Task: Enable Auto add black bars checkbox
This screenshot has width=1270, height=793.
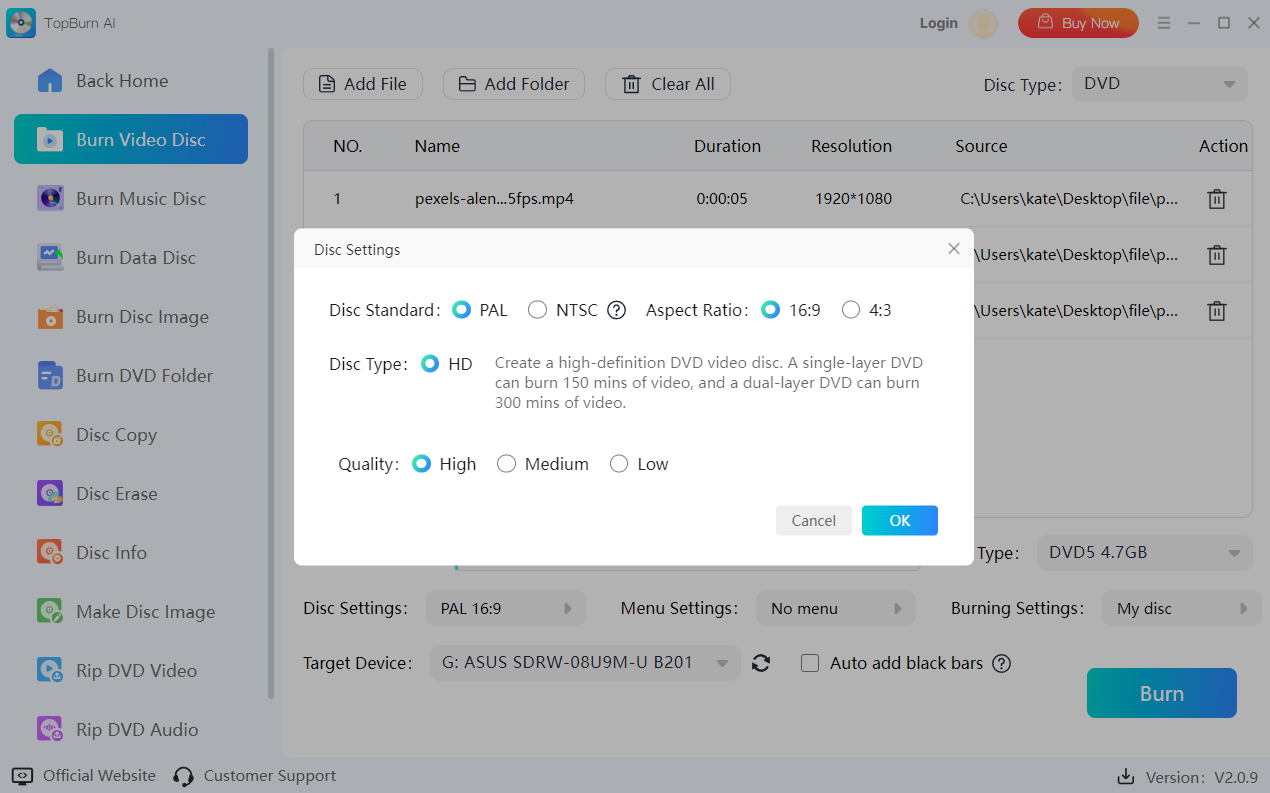Action: coord(811,663)
